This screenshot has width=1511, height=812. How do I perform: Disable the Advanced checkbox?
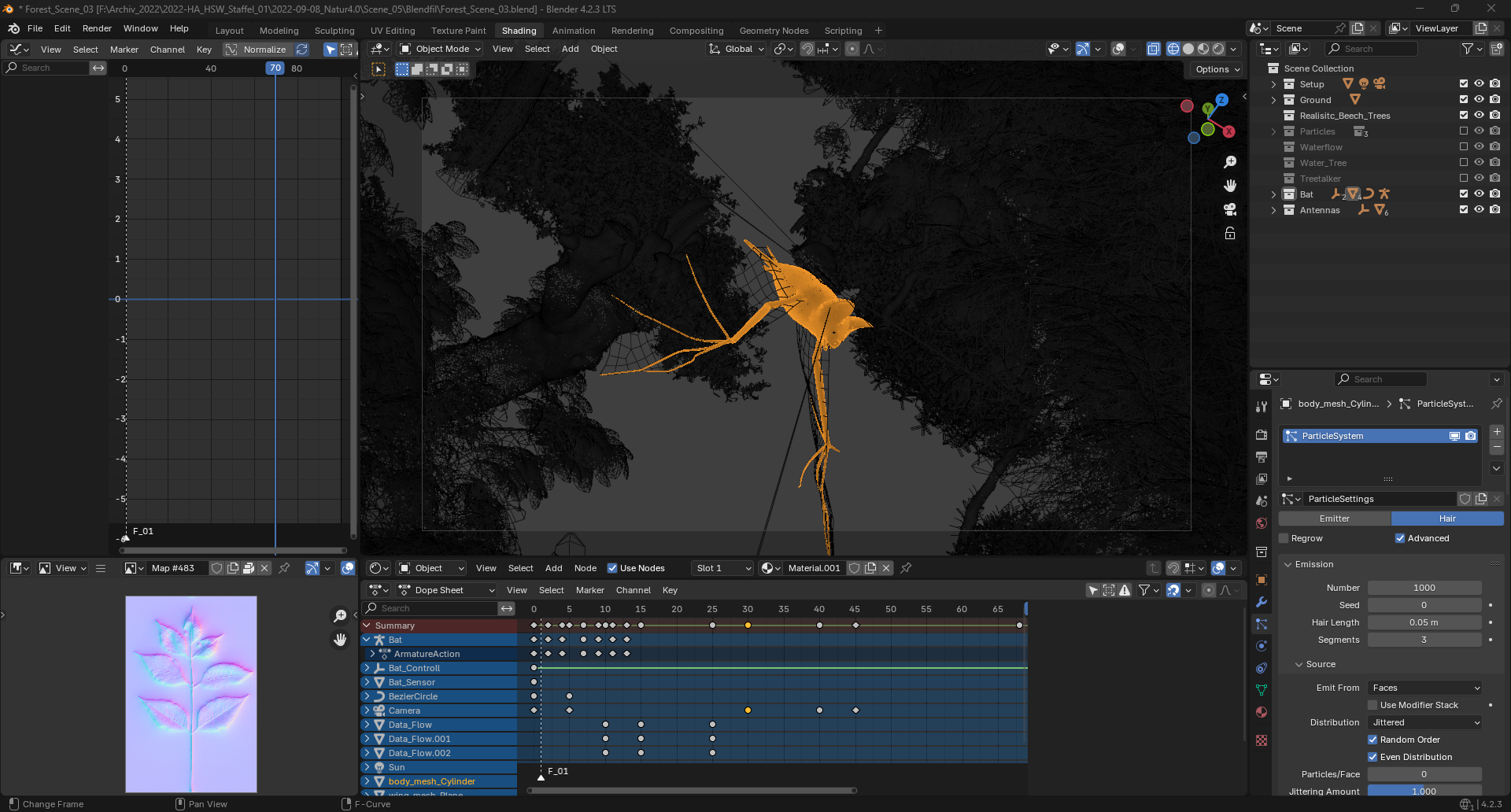(1400, 538)
